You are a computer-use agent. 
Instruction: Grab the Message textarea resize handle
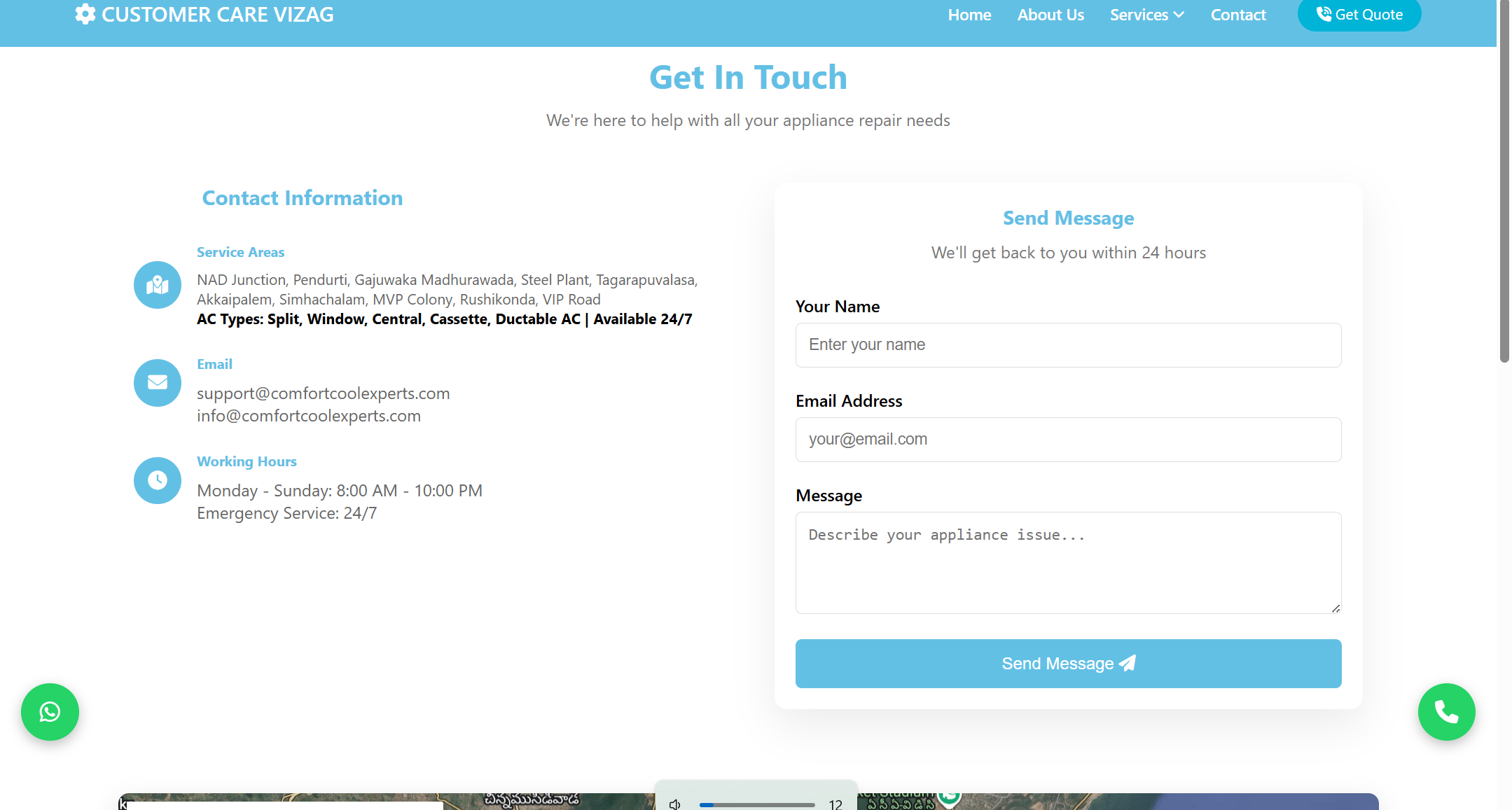(1336, 608)
